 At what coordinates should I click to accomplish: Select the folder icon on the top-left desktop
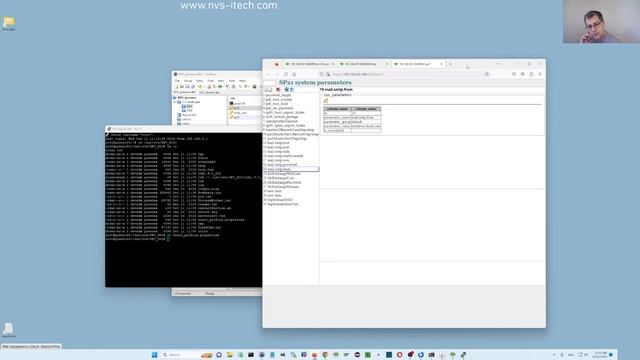tap(9, 23)
